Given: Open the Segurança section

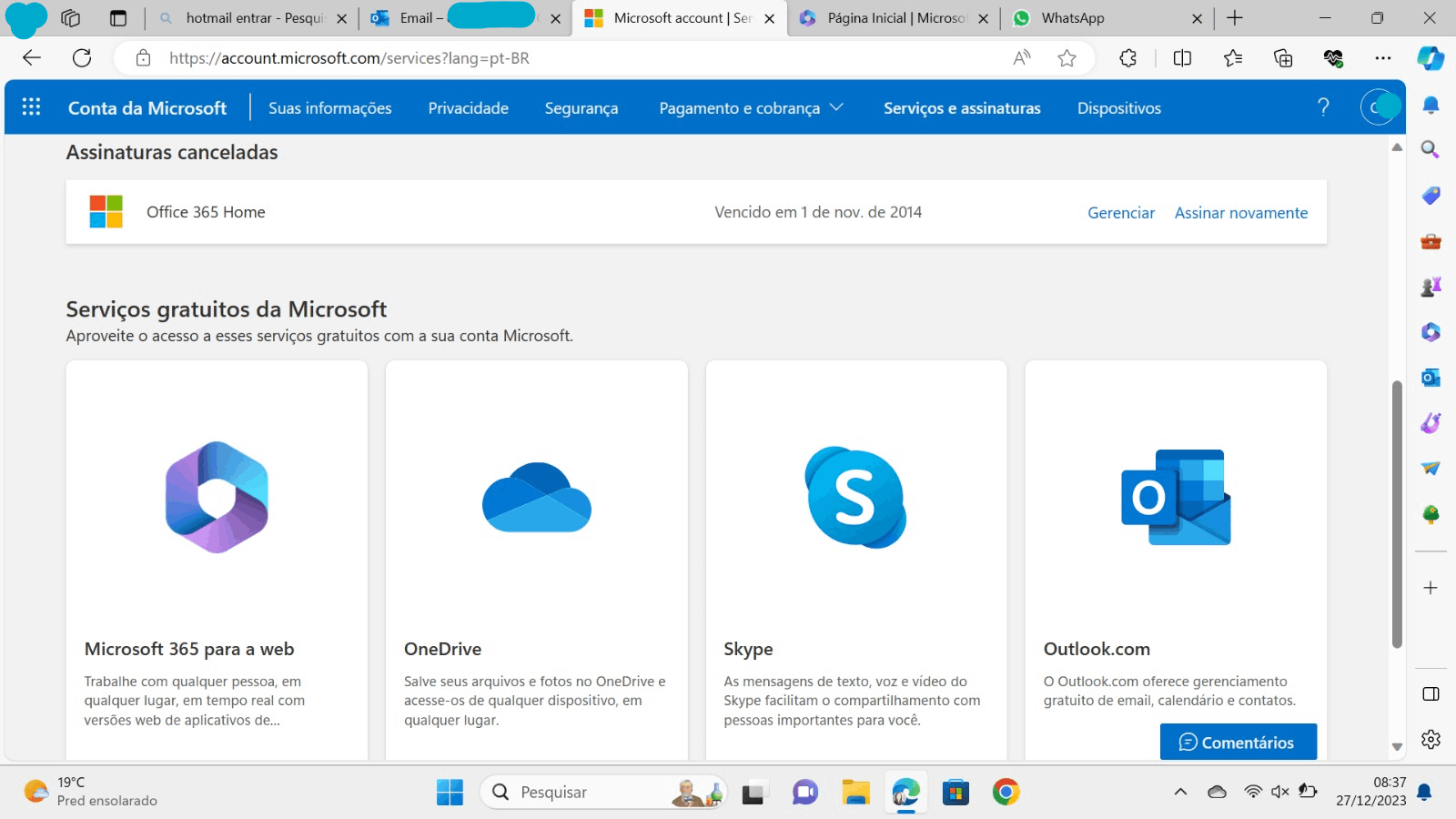Looking at the screenshot, I should click(581, 108).
